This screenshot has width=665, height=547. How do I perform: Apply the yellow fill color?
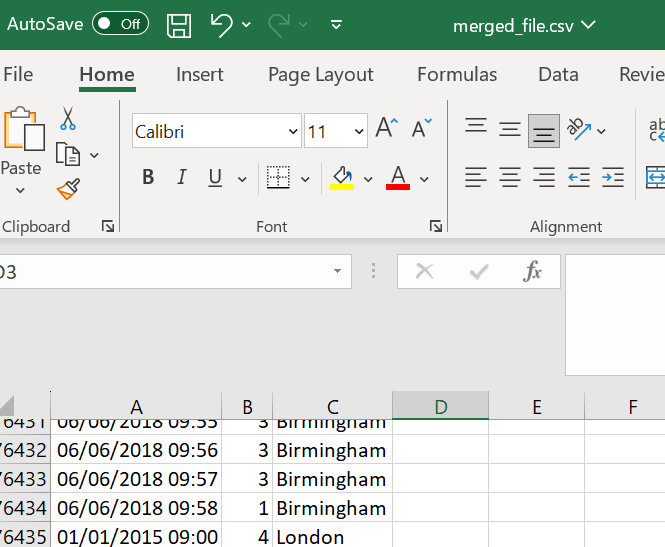point(342,178)
